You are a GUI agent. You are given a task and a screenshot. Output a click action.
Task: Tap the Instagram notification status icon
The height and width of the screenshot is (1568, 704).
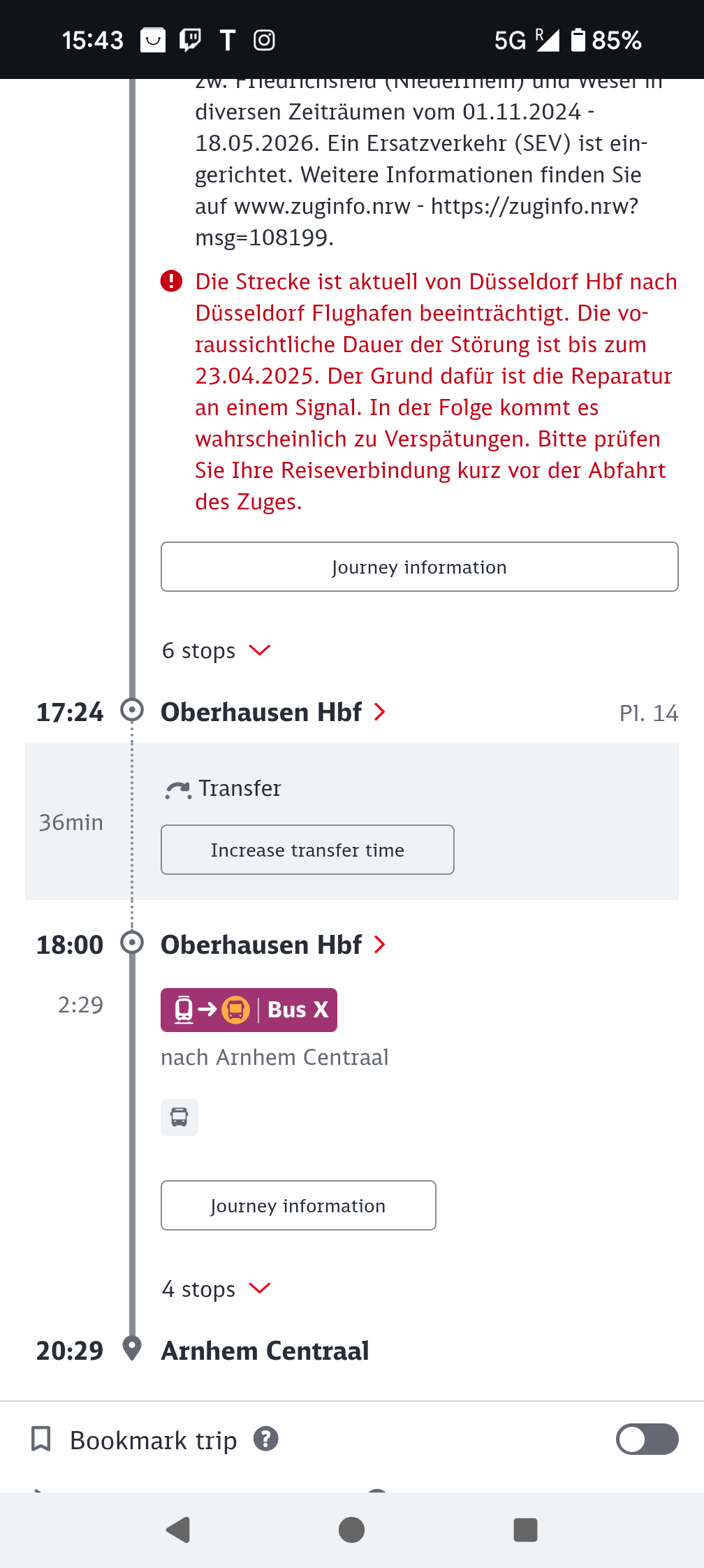point(264,40)
